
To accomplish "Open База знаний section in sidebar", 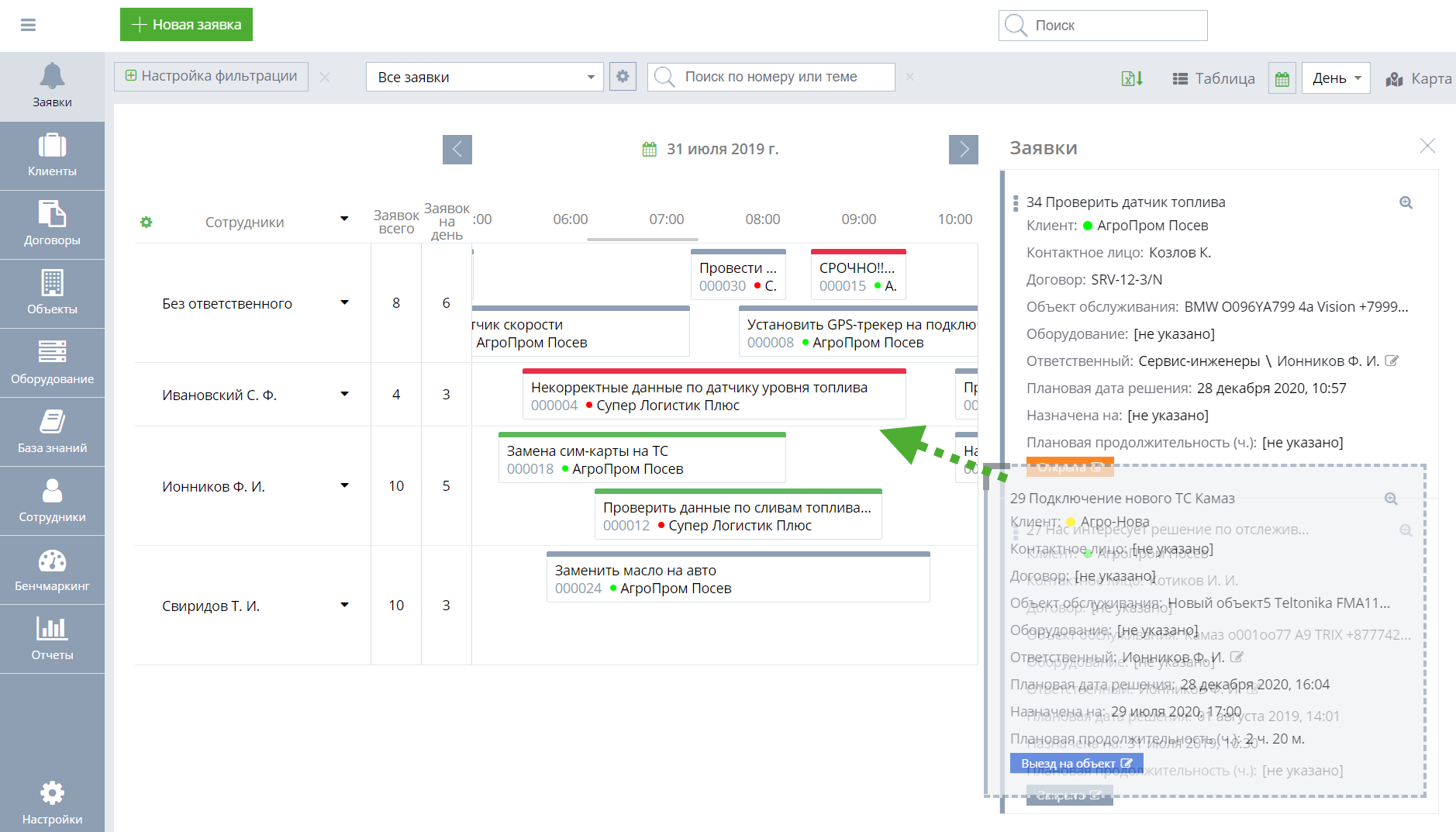I will 52,432.
